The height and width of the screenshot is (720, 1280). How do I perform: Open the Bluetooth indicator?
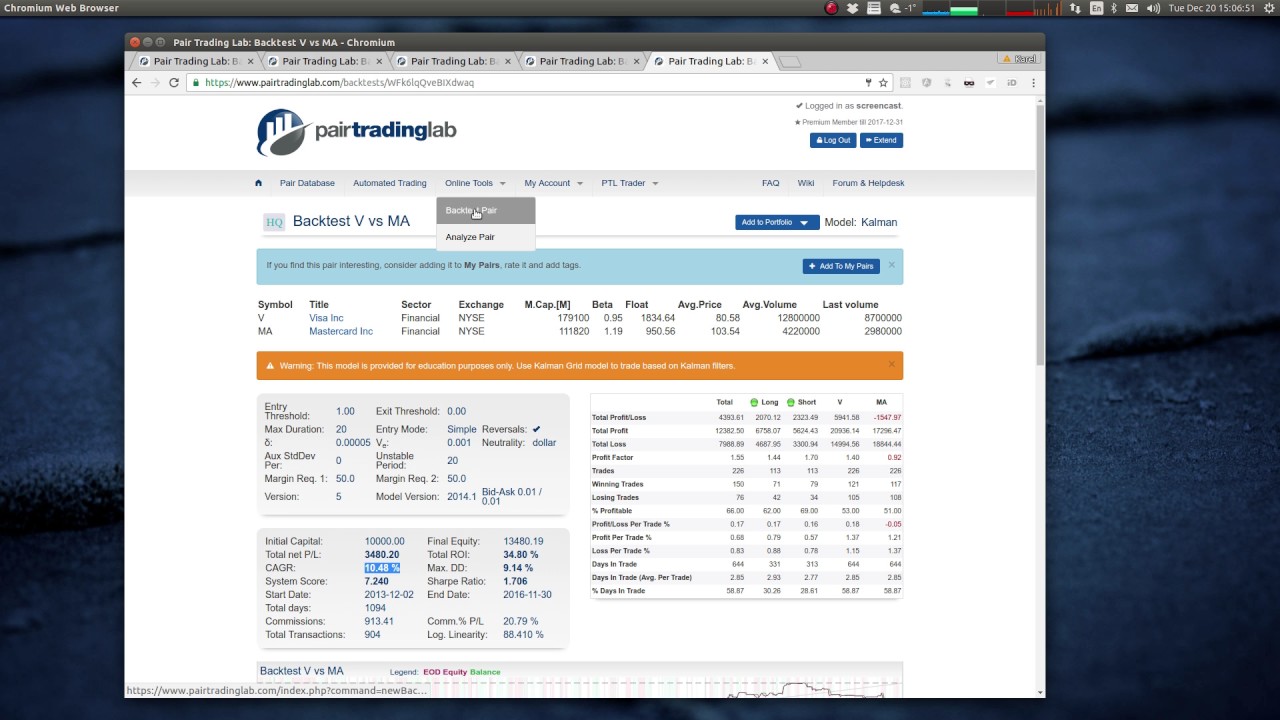click(1114, 8)
